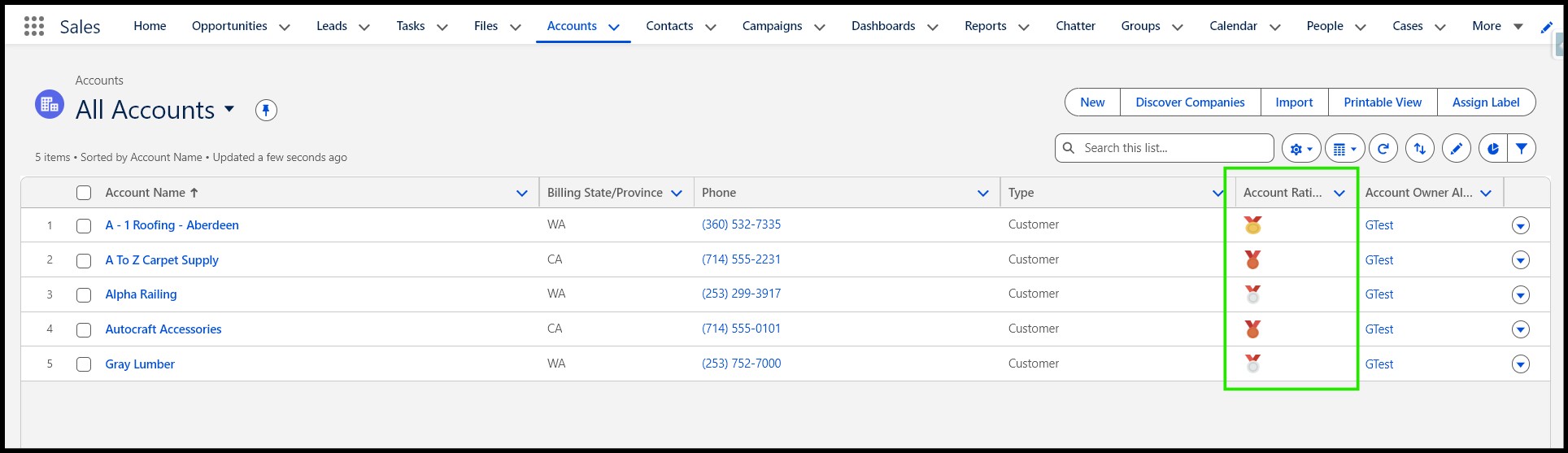Open Printable View
Screen dimensions: 1568x453
[x=1383, y=102]
